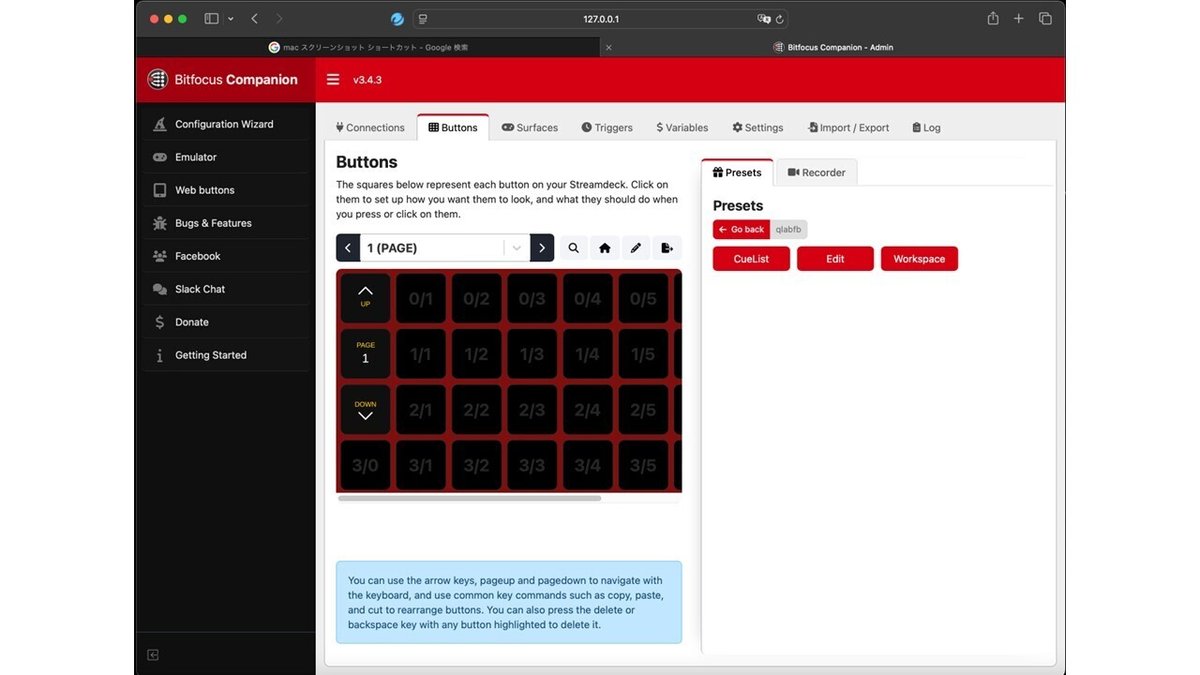Screen dimensions: 1200x675
Task: Switch to the Surfaces tab
Action: [x=530, y=128]
